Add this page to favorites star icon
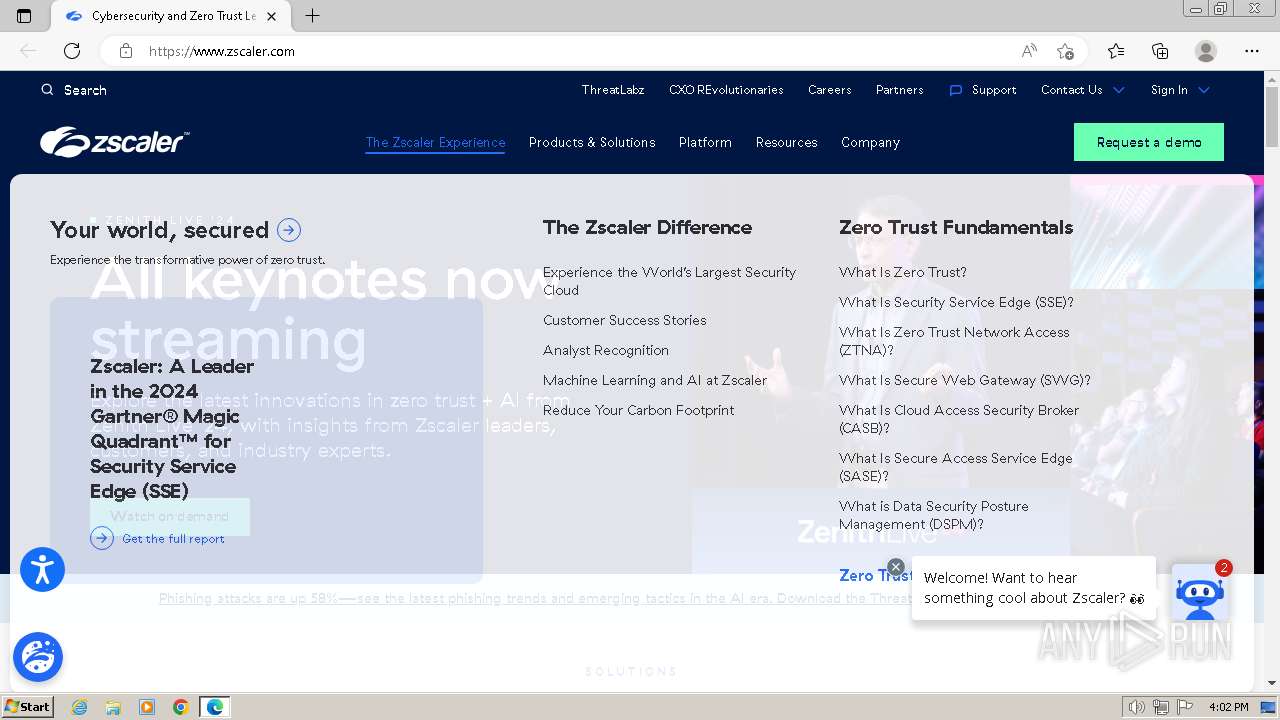 pos(1065,51)
